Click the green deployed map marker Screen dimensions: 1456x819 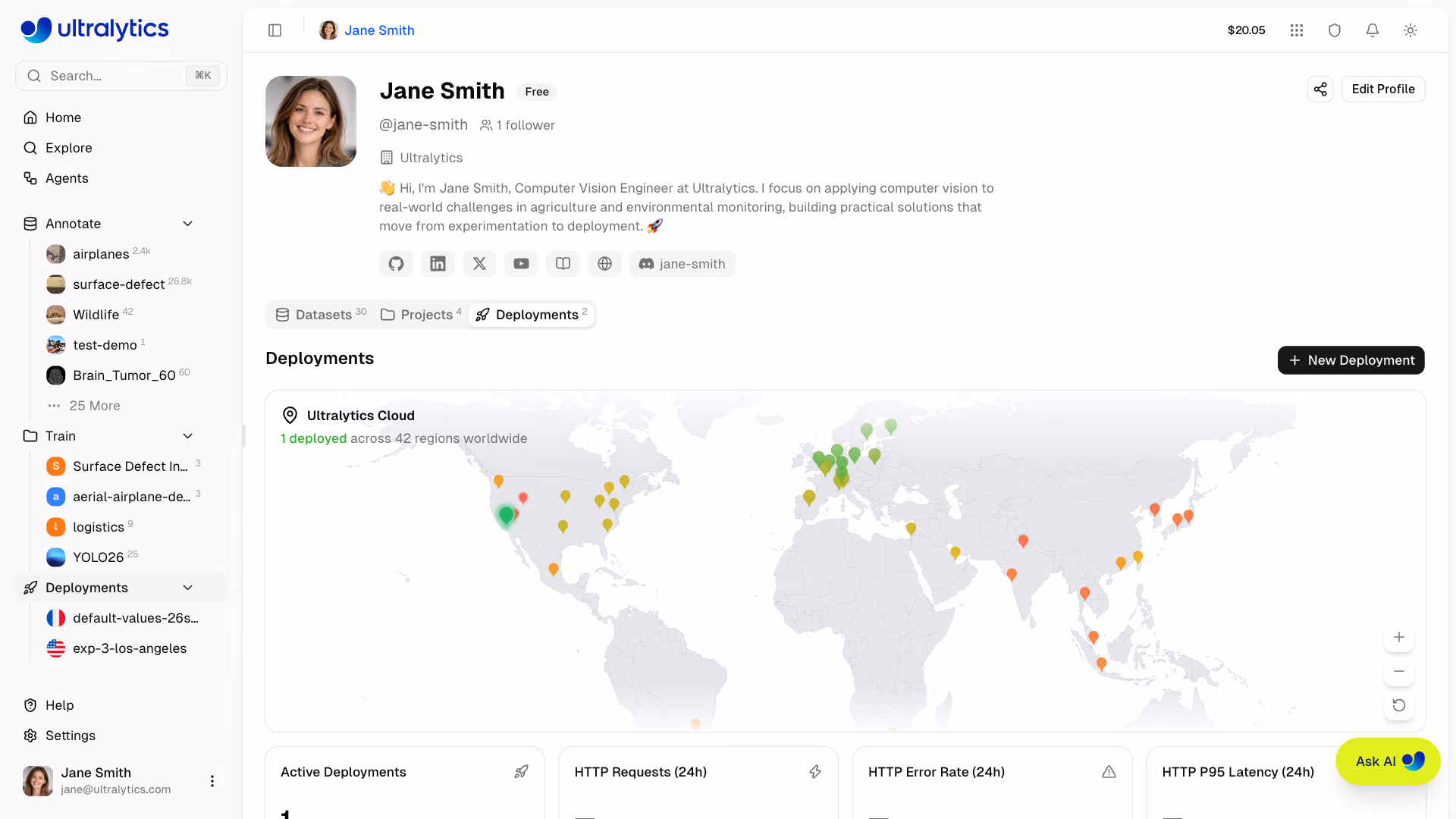coord(506,516)
